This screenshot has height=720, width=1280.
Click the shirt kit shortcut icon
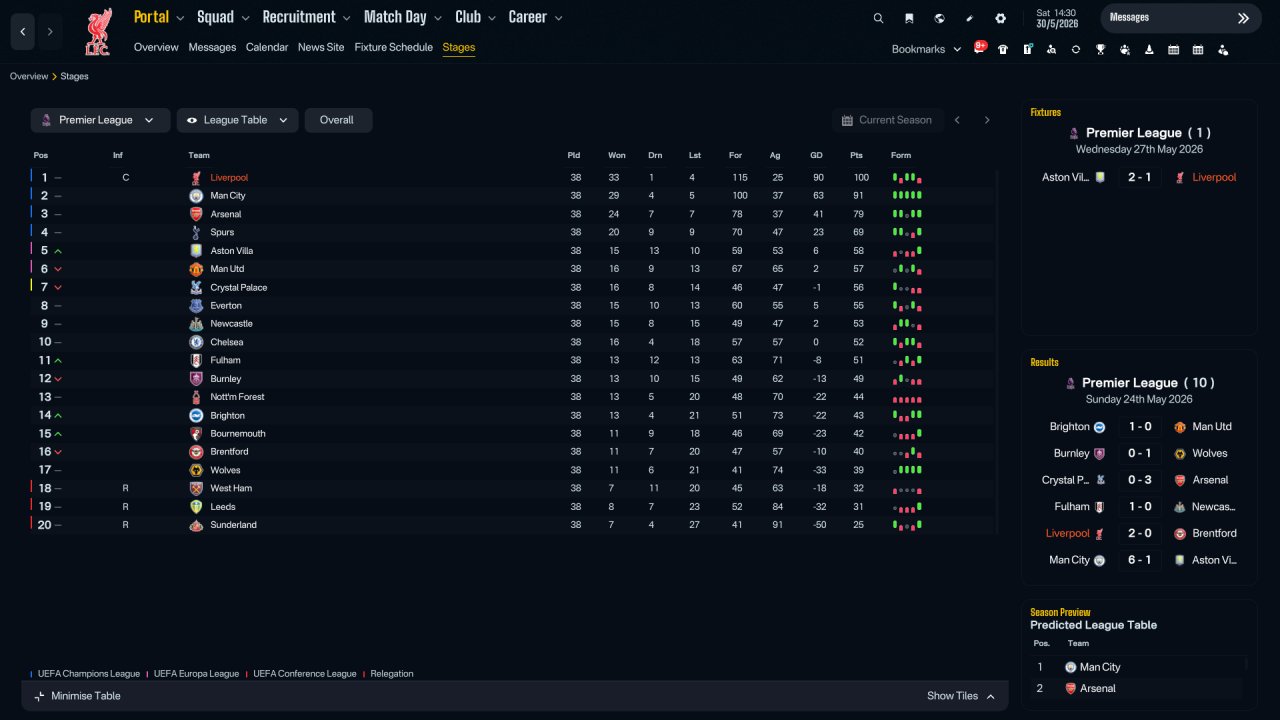[x=1003, y=49]
